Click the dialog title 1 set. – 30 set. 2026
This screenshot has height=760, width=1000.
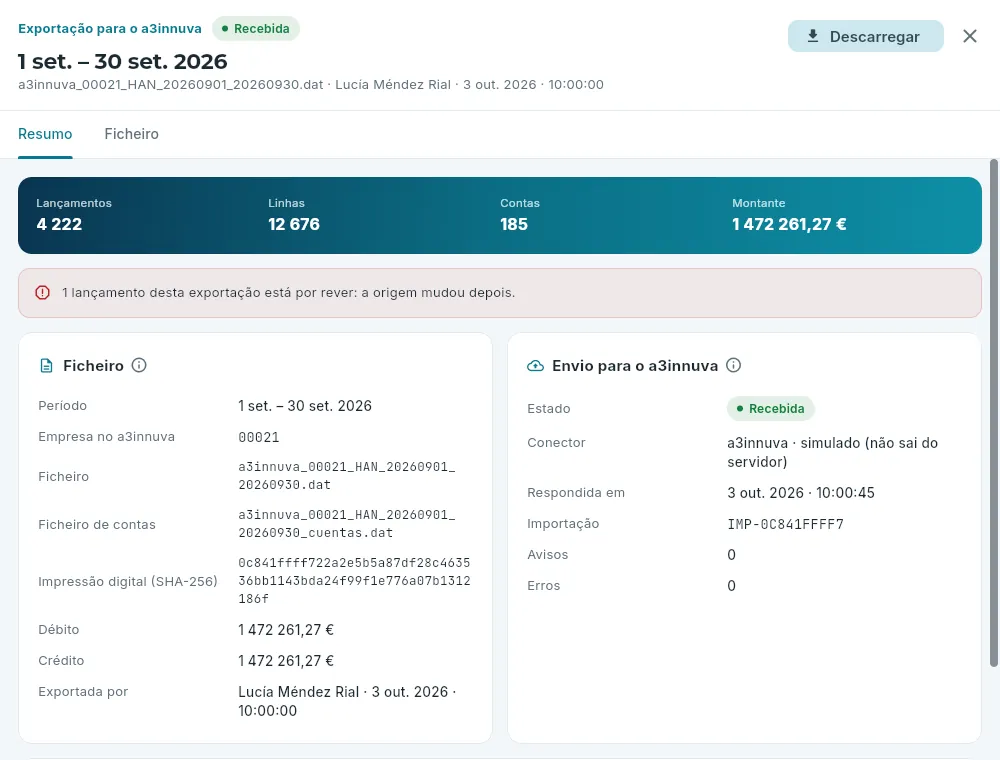122,61
